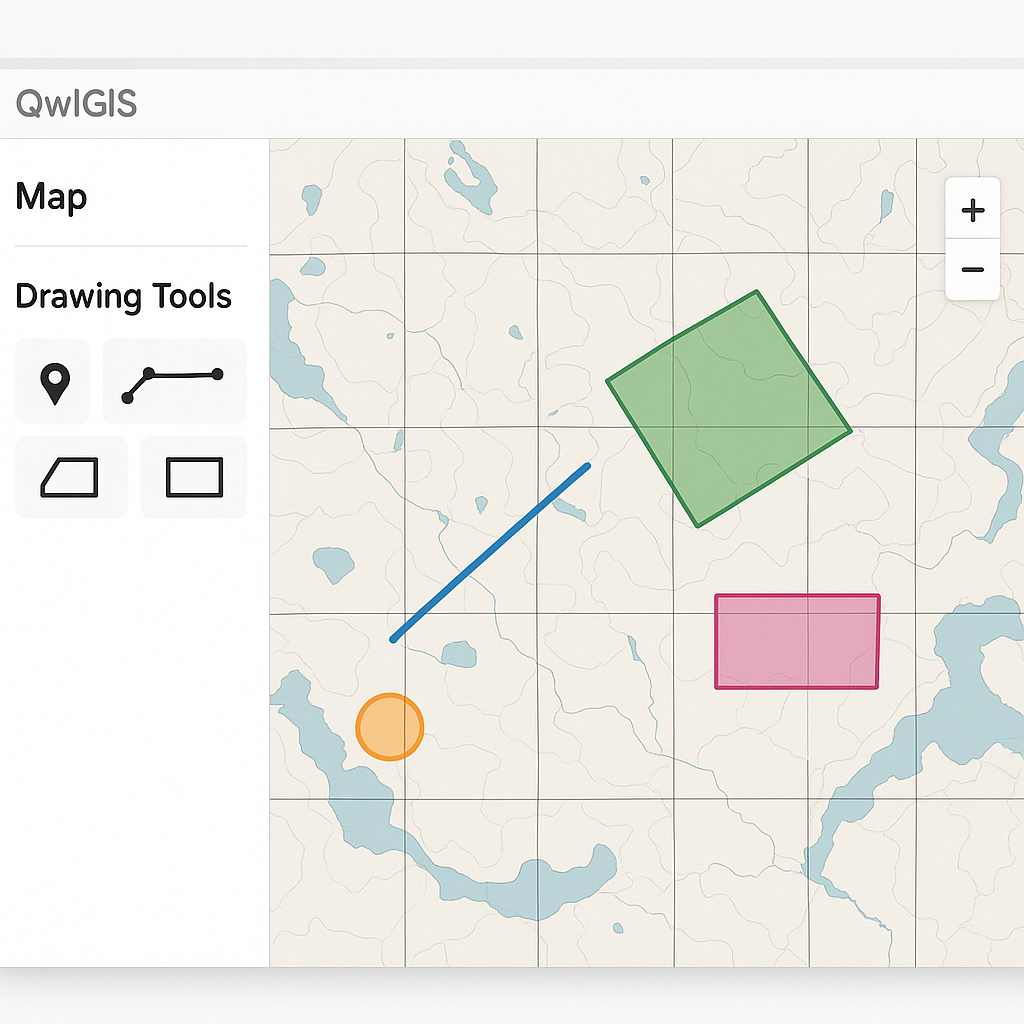This screenshot has width=1024, height=1024.
Task: Click the bottom vertex of the green polygon
Action: click(698, 525)
